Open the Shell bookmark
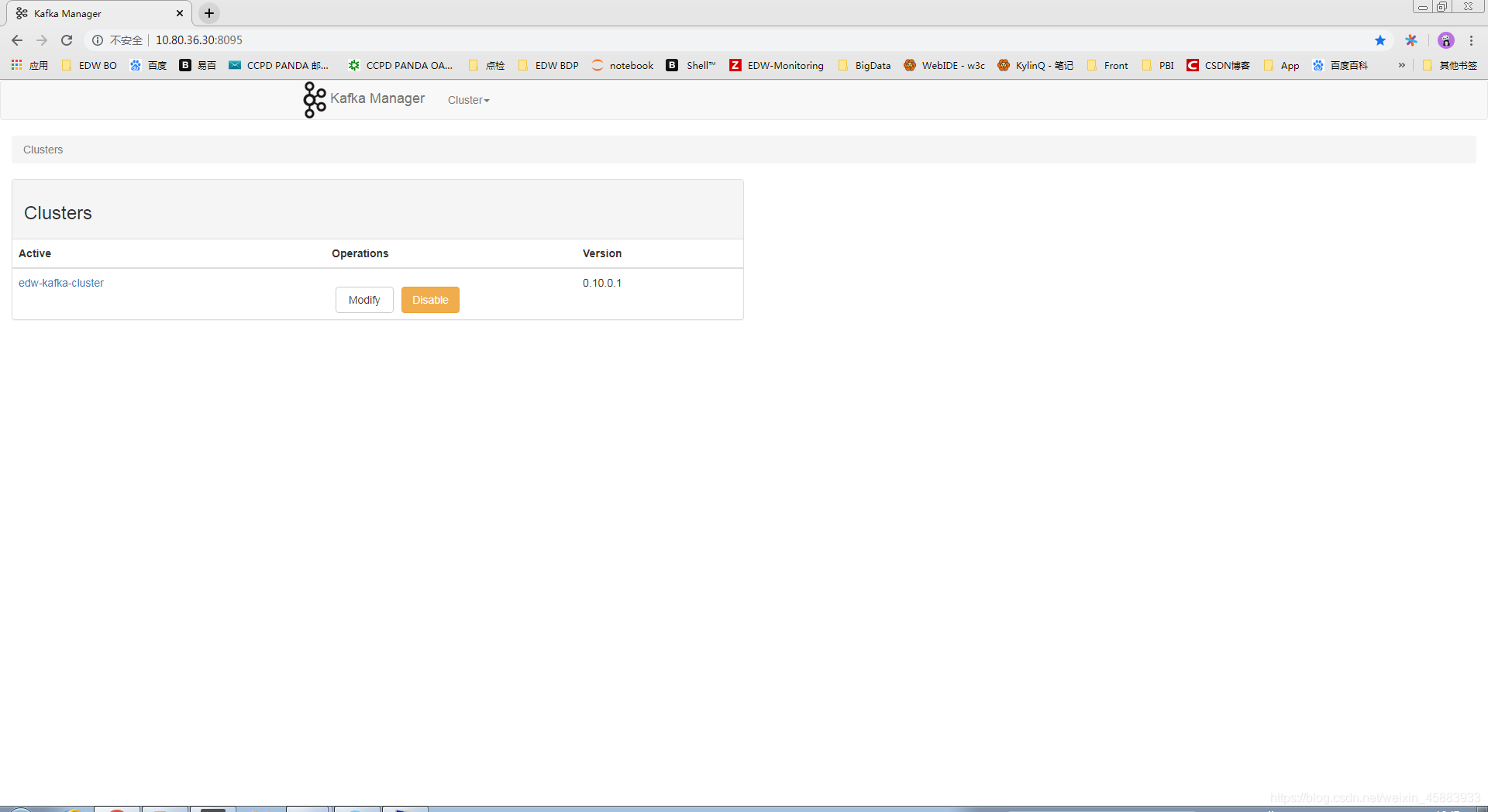1488x812 pixels. pos(691,65)
